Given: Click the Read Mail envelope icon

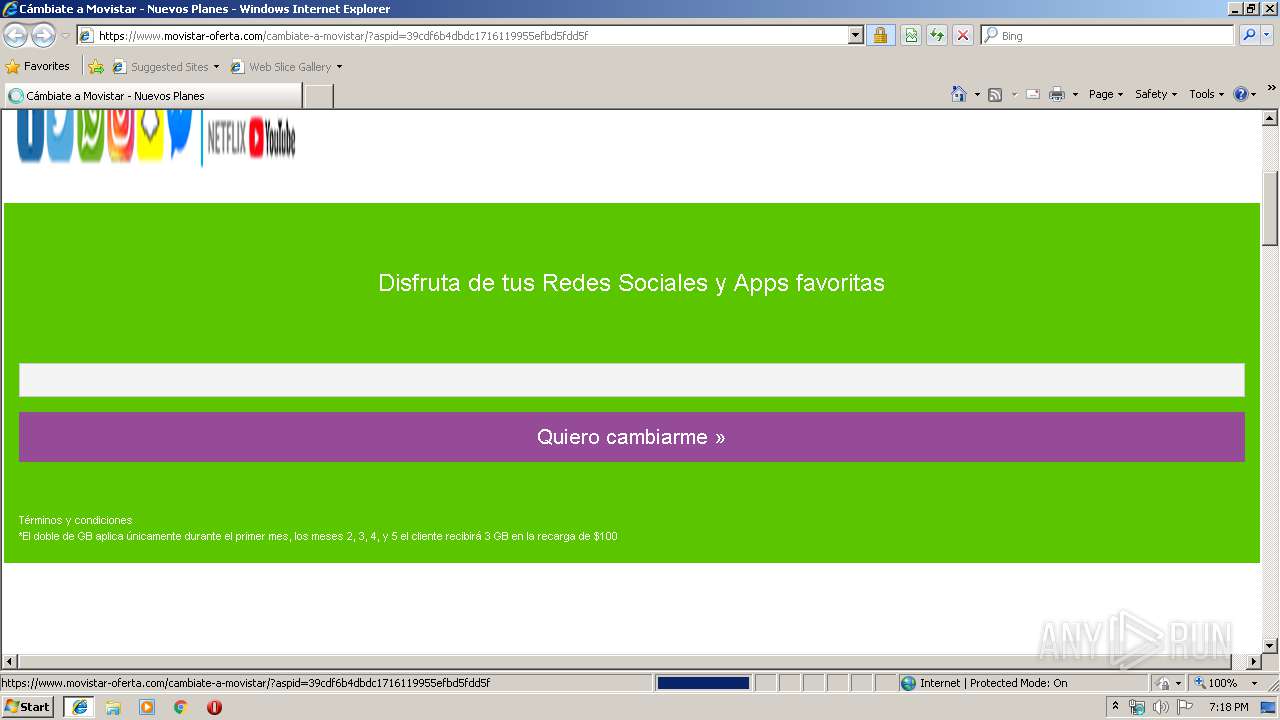Looking at the screenshot, I should point(1033,94).
